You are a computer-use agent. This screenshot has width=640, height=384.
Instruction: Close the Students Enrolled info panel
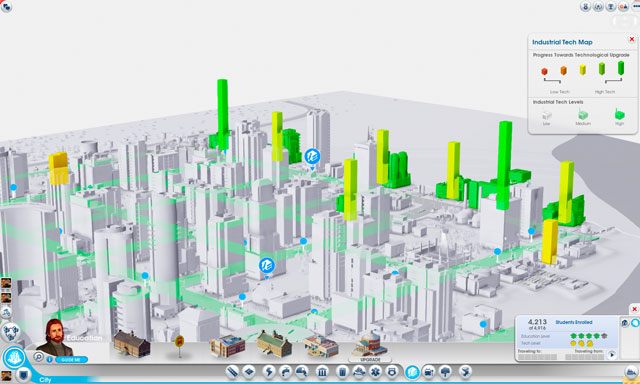pyautogui.click(x=634, y=309)
